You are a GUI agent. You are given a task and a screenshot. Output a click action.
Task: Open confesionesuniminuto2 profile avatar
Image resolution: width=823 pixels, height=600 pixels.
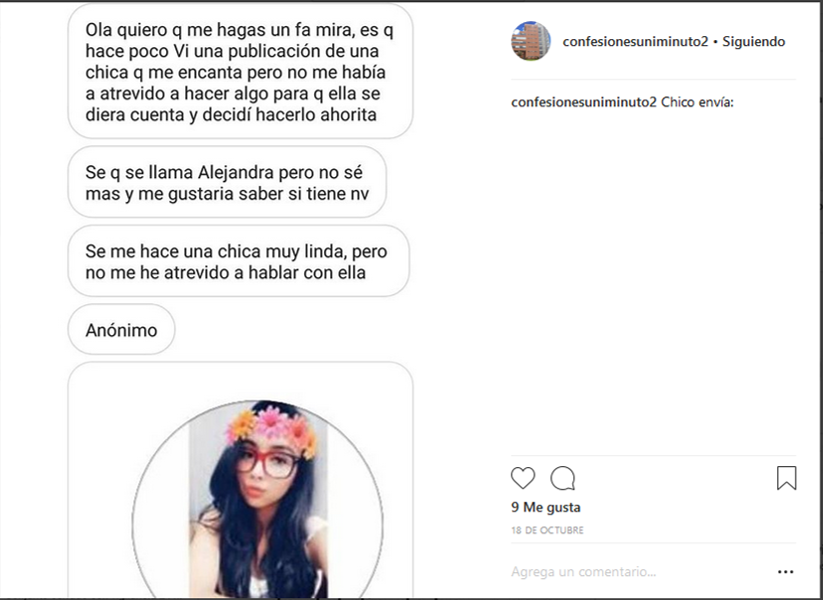pyautogui.click(x=531, y=41)
